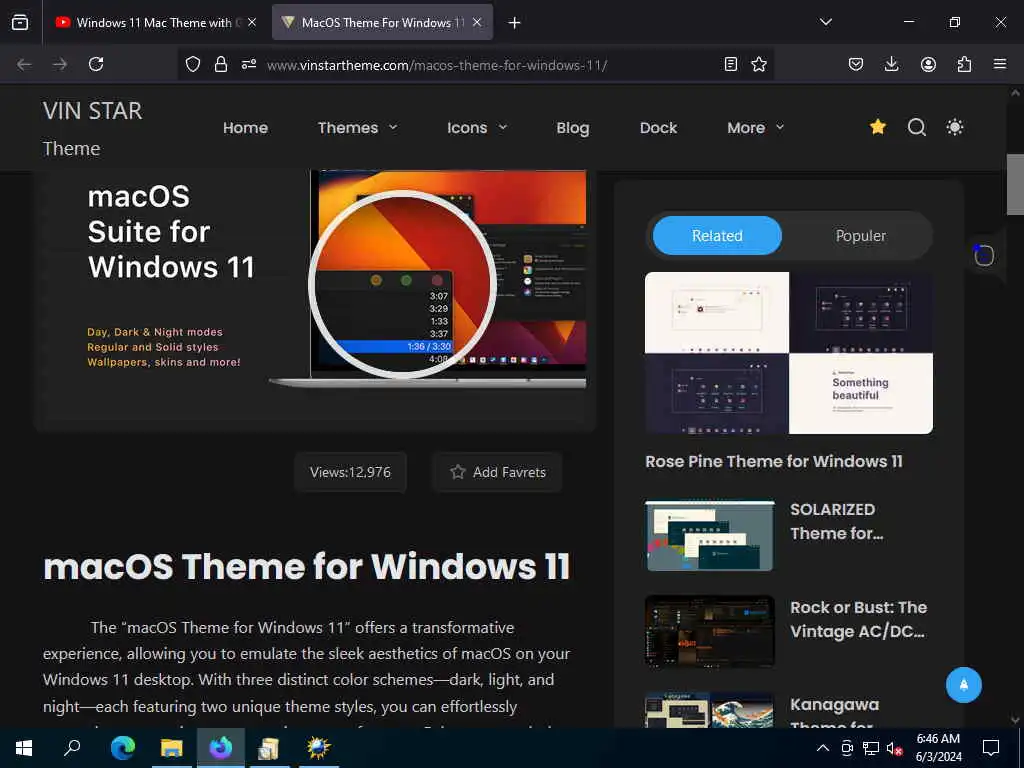Viewport: 1024px width, 768px height.
Task: Click the muted volume tray icon
Action: pos(895,748)
